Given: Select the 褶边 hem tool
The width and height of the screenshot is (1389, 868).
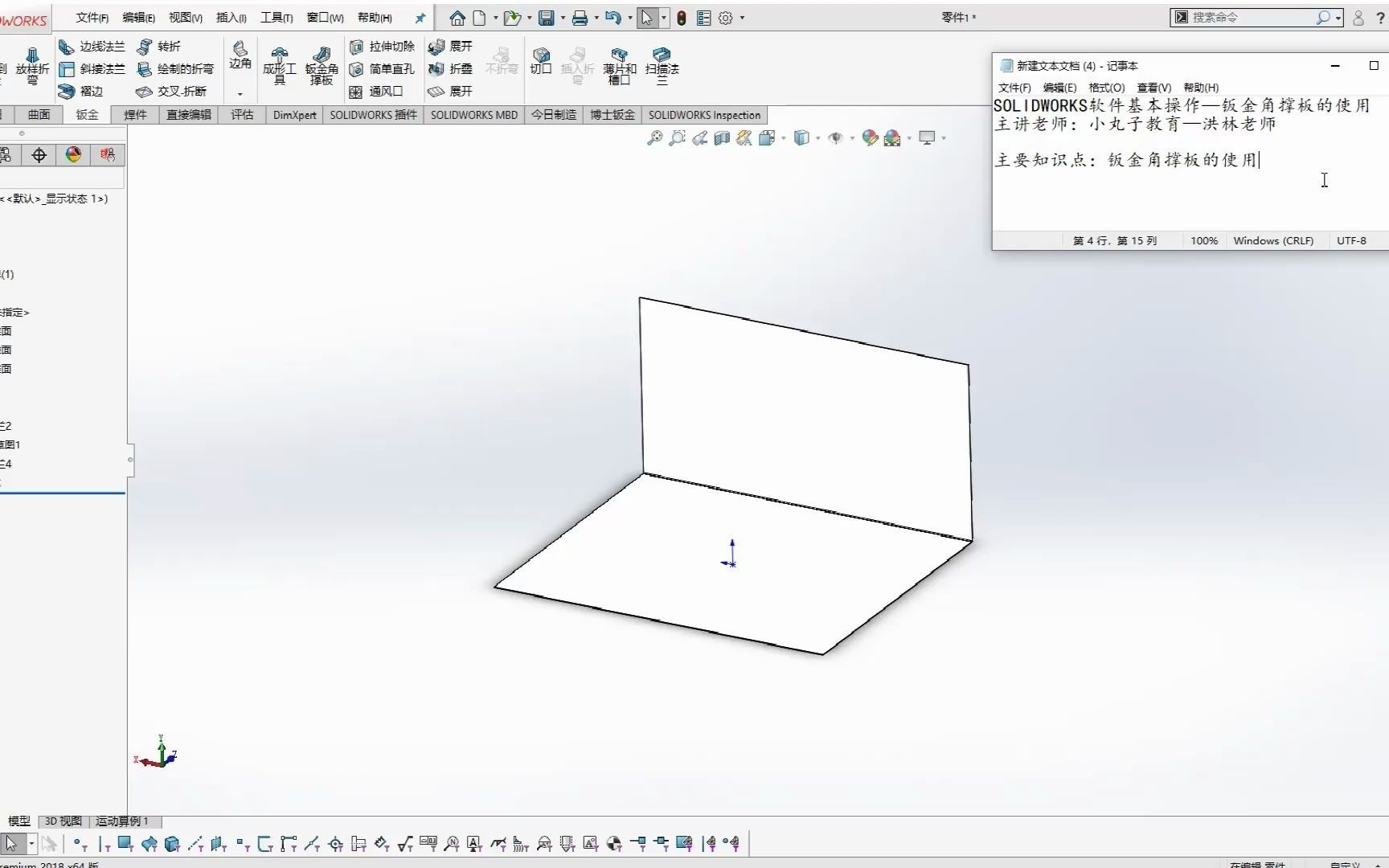Looking at the screenshot, I should (84, 91).
